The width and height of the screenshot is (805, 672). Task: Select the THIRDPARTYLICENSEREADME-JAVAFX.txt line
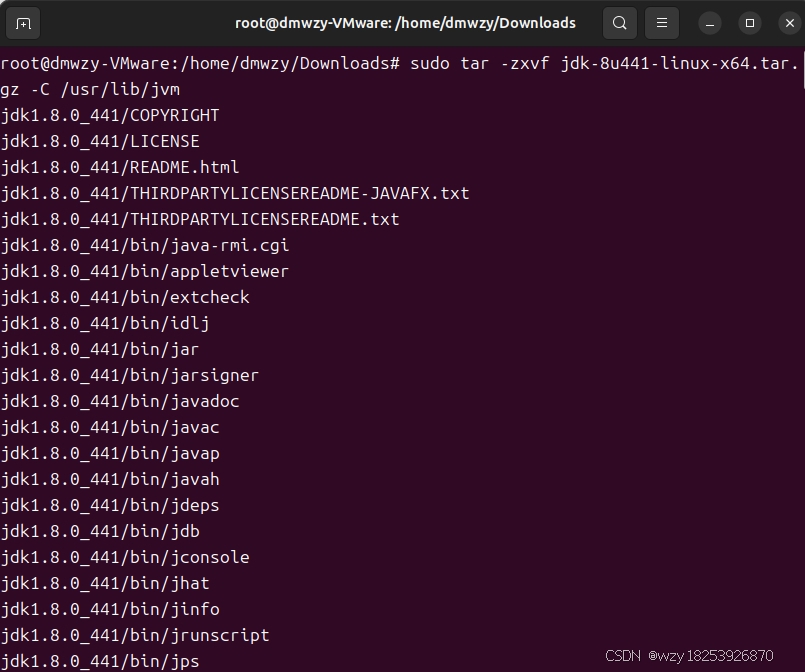click(x=235, y=193)
